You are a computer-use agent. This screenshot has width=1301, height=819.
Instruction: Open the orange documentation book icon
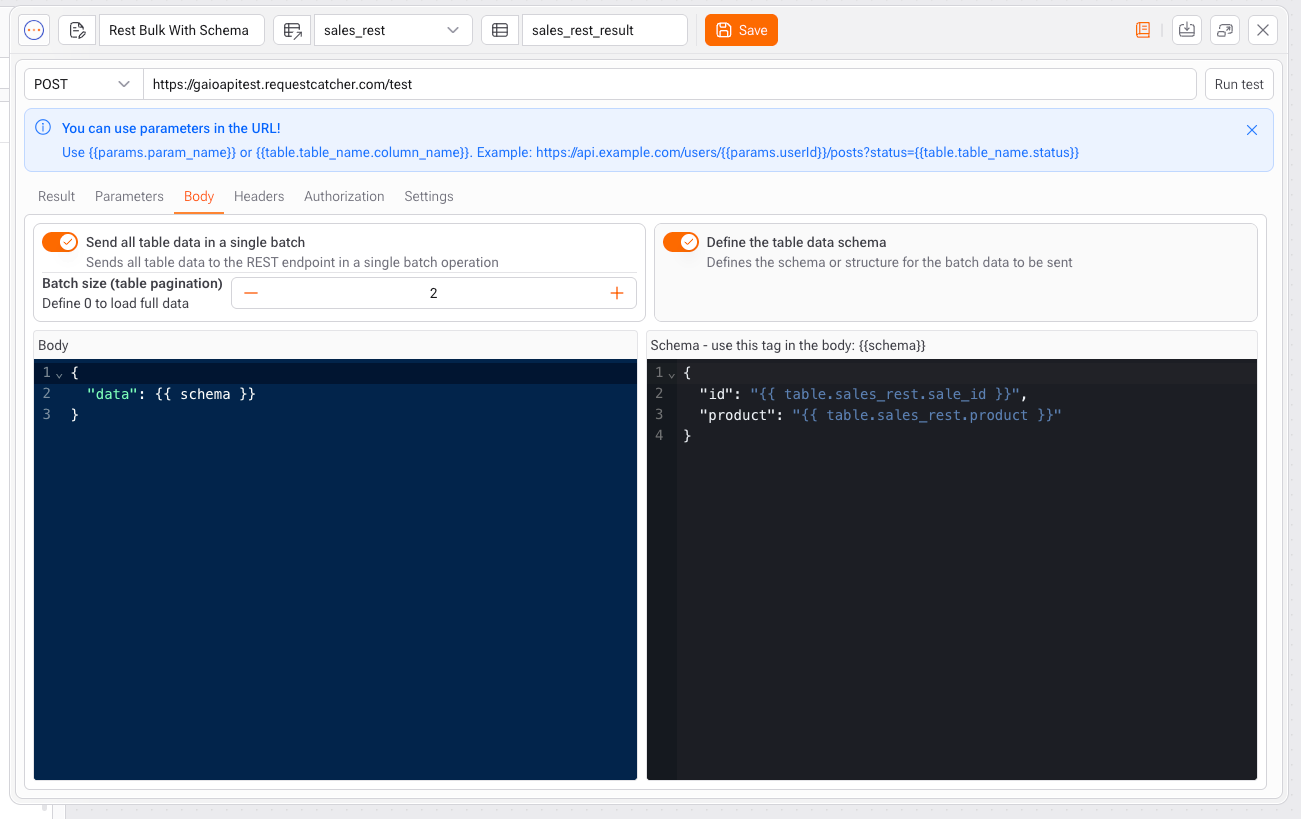(x=1143, y=30)
